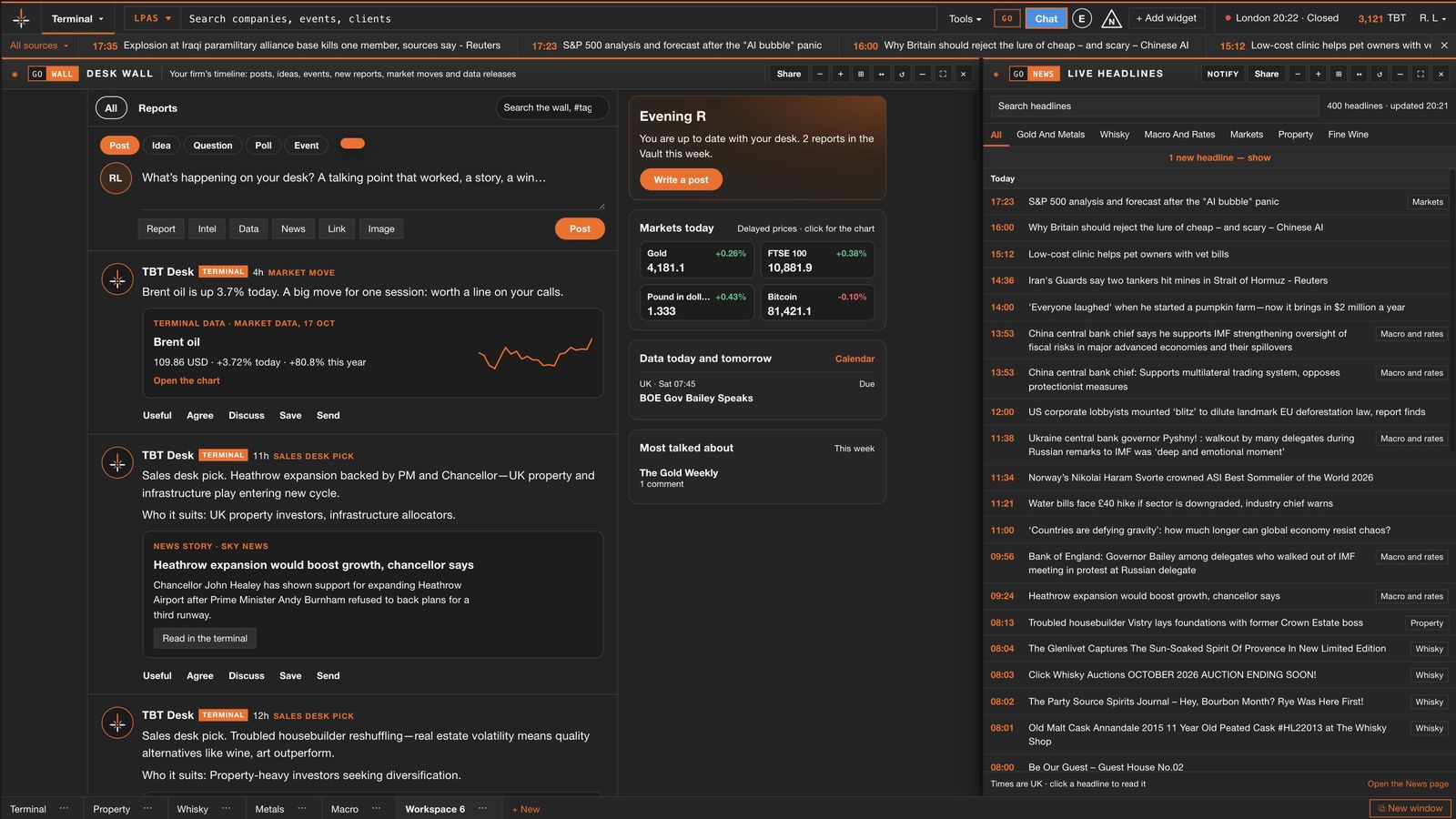
Task: Click the terminal star logo icon
Action: (21, 18)
